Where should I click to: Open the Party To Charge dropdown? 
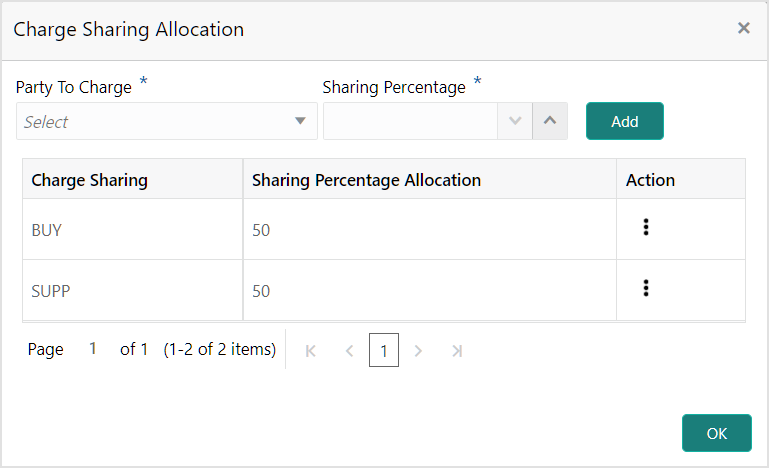pos(166,122)
